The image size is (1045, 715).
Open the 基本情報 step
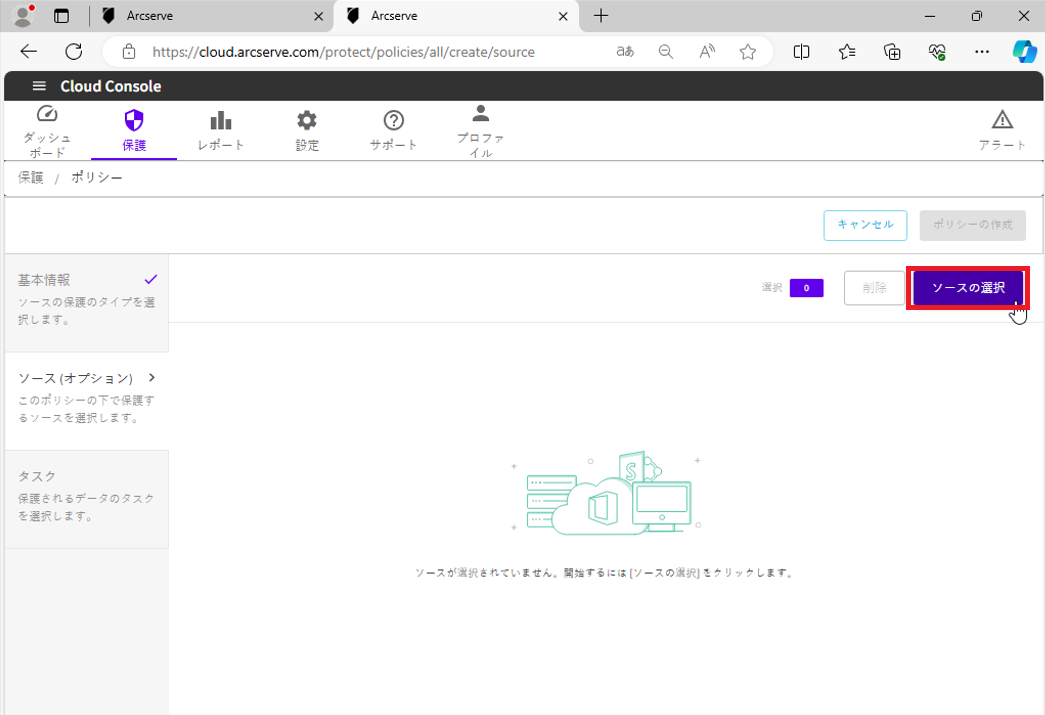(44, 280)
